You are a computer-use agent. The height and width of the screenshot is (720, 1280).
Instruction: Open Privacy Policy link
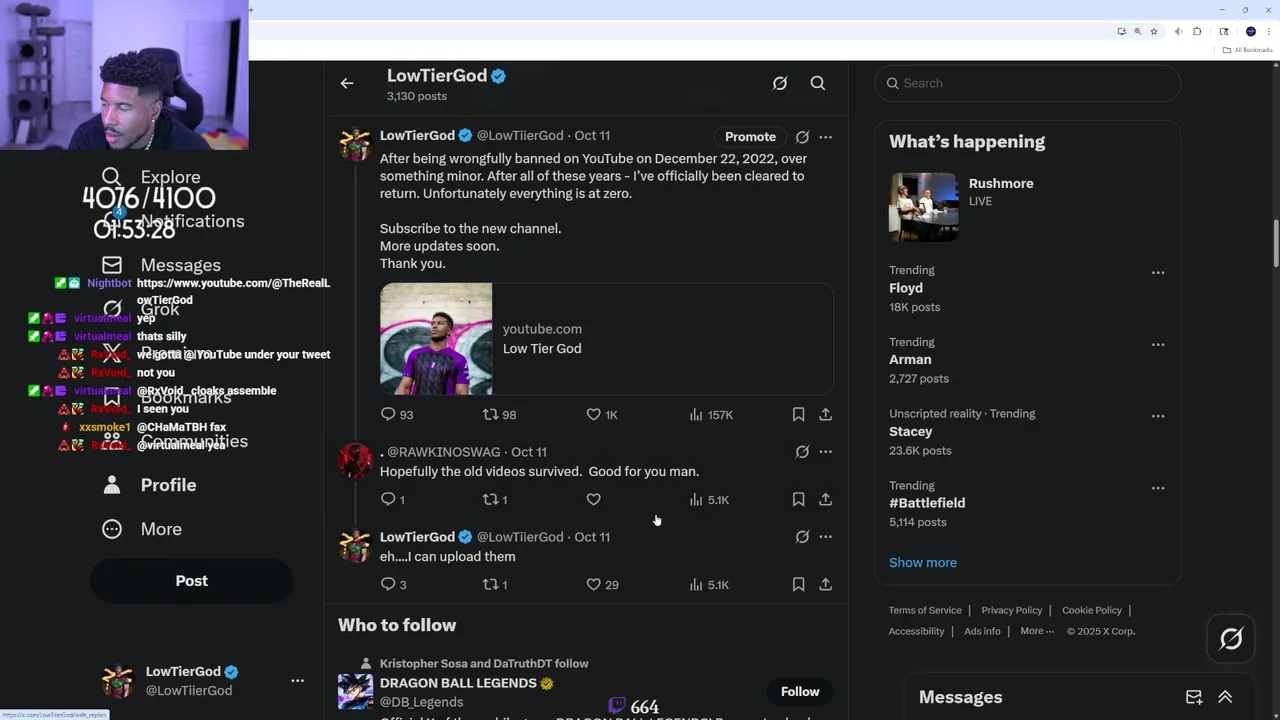pos(1012,610)
